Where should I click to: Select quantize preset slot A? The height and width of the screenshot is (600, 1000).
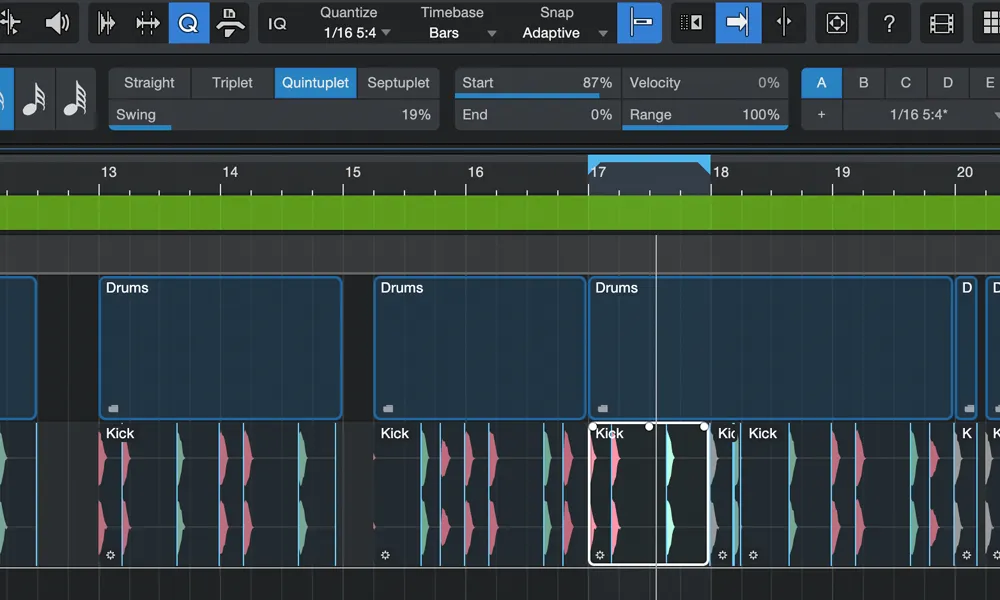point(821,83)
